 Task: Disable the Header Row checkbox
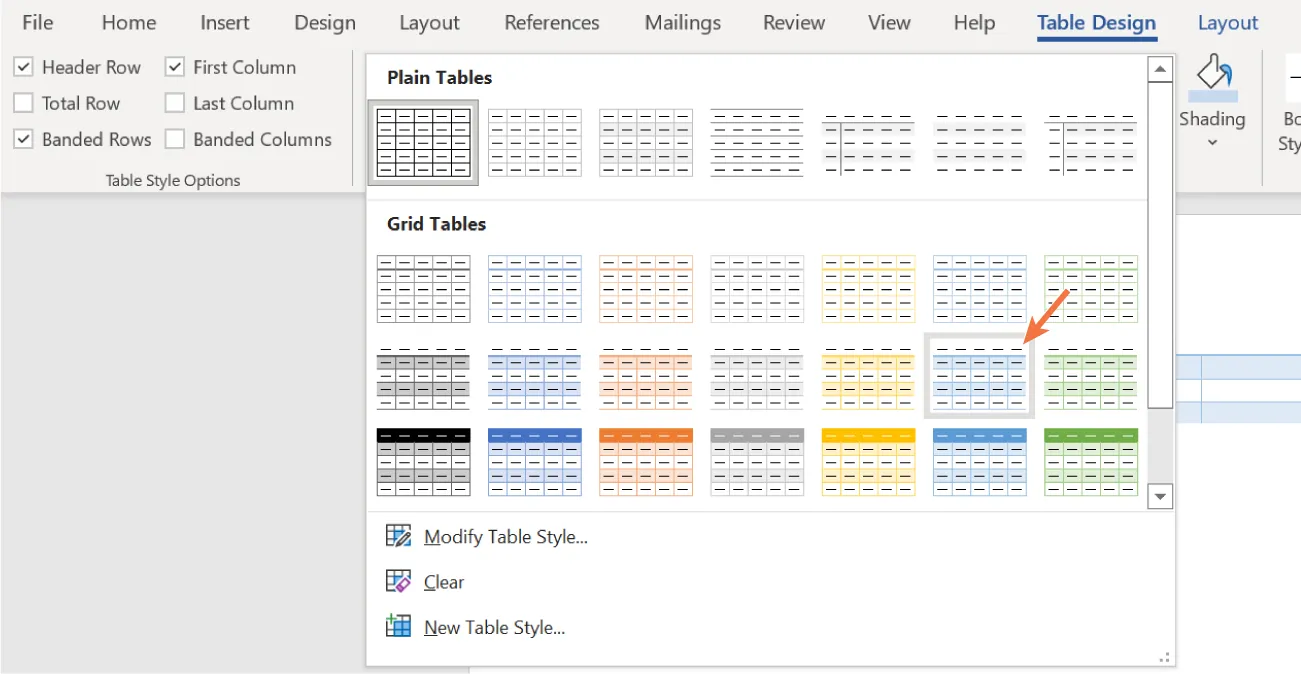point(23,67)
